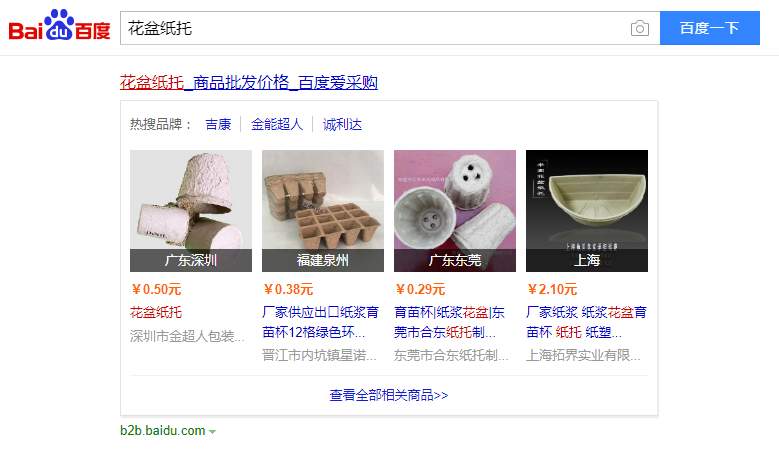779x454 pixels.
Task: Focus the search box containing 花盆纸托
Action: [373, 28]
